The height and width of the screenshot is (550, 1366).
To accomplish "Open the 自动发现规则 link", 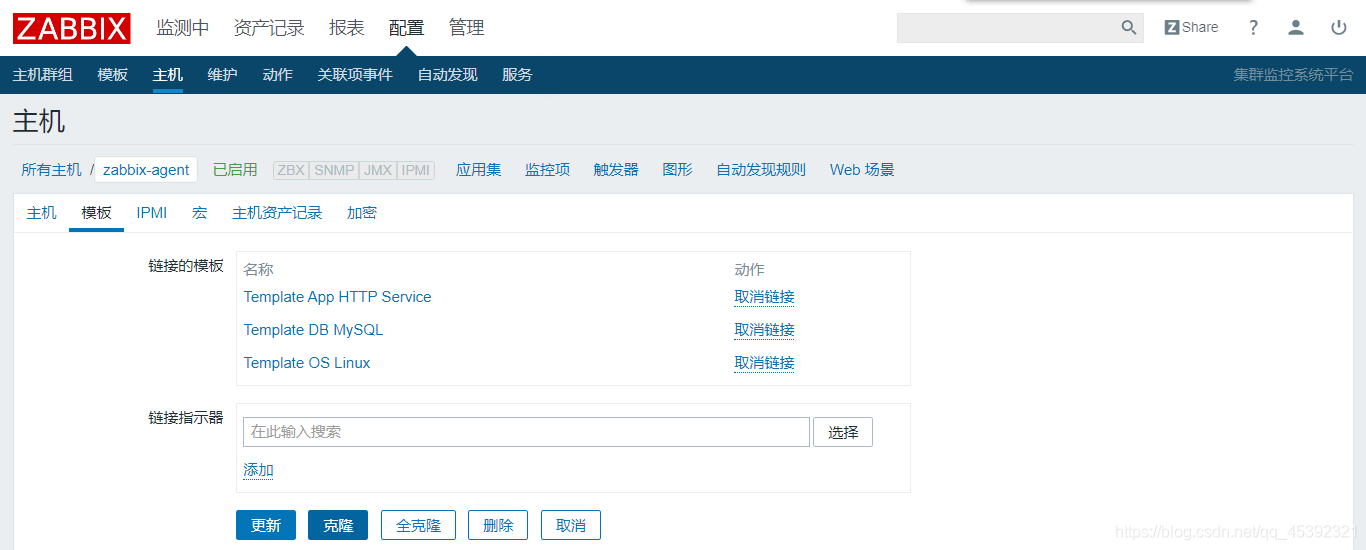I will [x=761, y=170].
